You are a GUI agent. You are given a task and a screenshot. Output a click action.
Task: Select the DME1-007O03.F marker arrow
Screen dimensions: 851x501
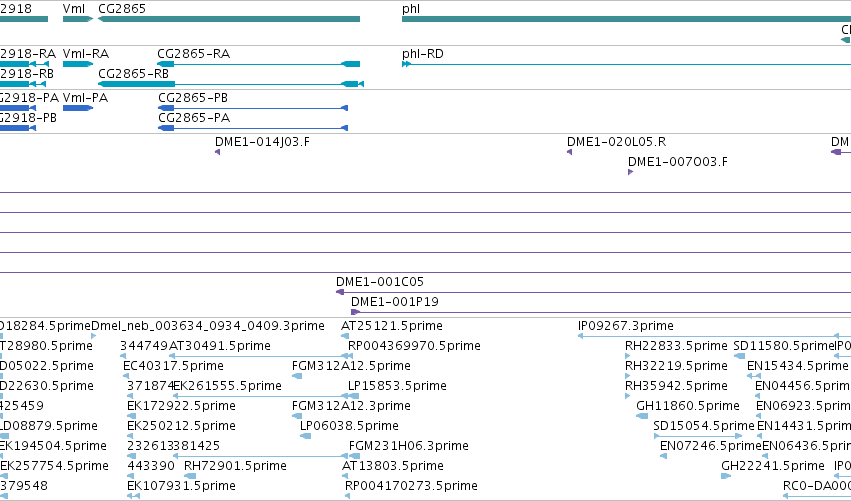tap(631, 172)
